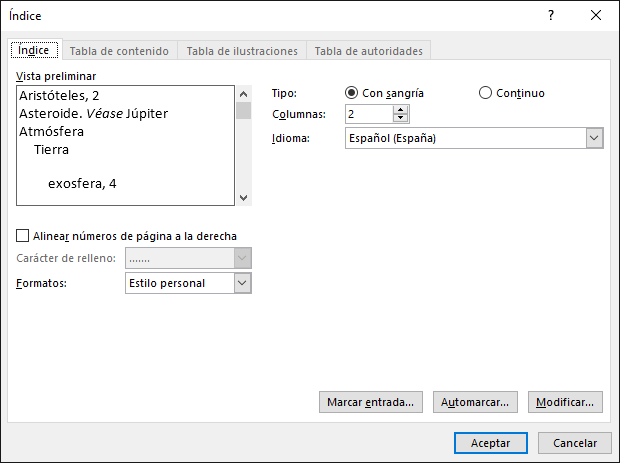Select the Con sangría radio option
This screenshot has height=463, width=620.
click(351, 93)
